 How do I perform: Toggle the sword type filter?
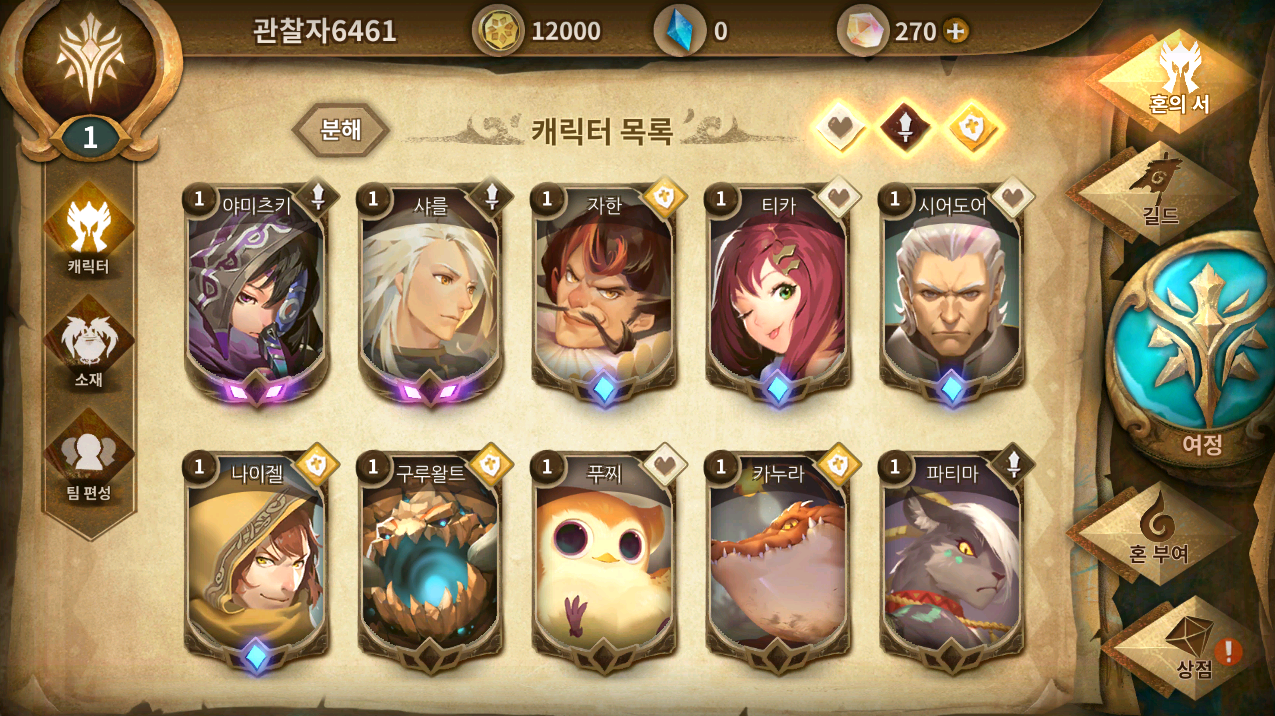coord(905,129)
